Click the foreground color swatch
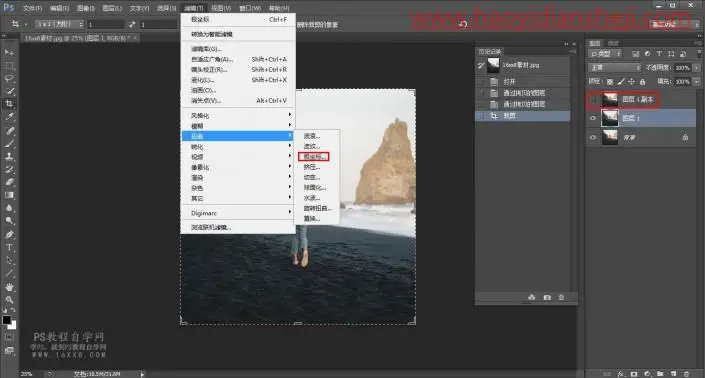Image resolution: width=705 pixels, height=378 pixels. click(6, 320)
